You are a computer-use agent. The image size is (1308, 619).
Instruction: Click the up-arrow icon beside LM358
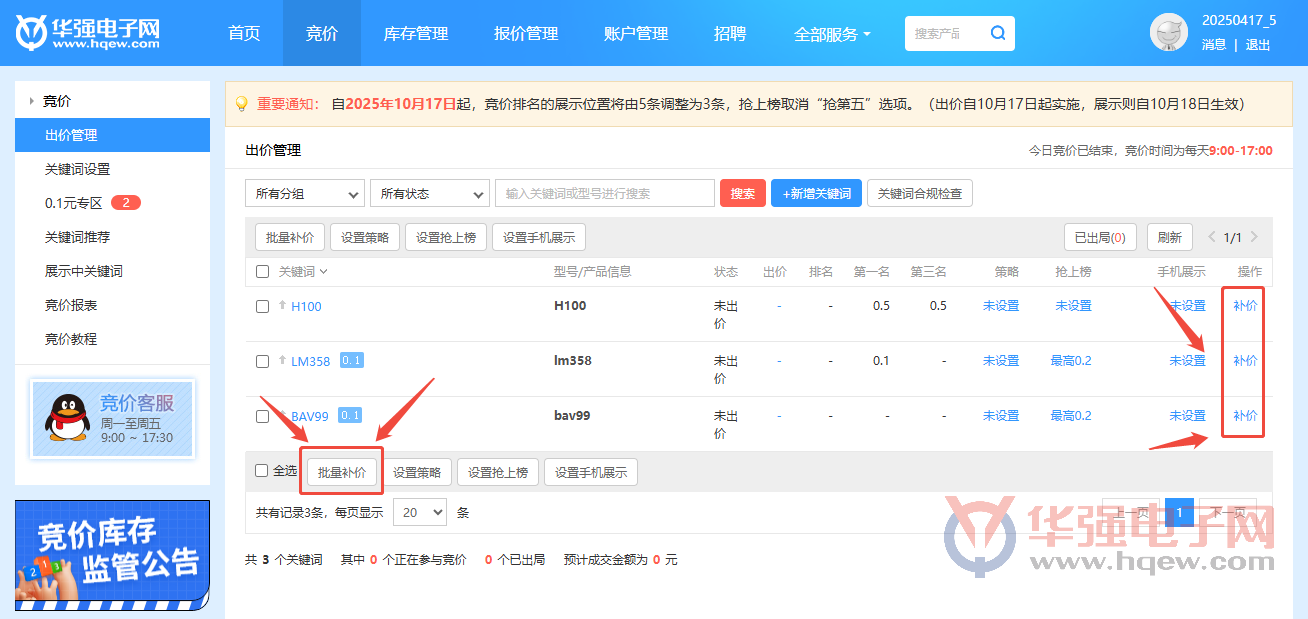coord(282,361)
